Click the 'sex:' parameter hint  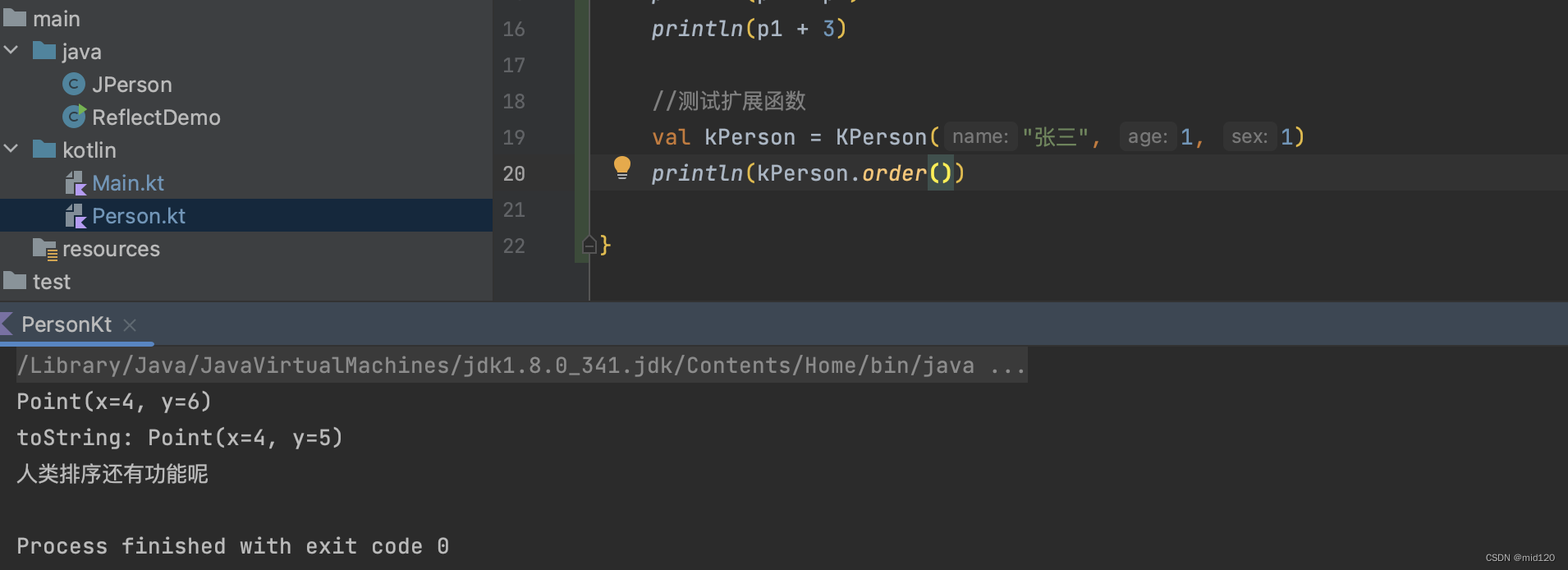pos(1249,136)
